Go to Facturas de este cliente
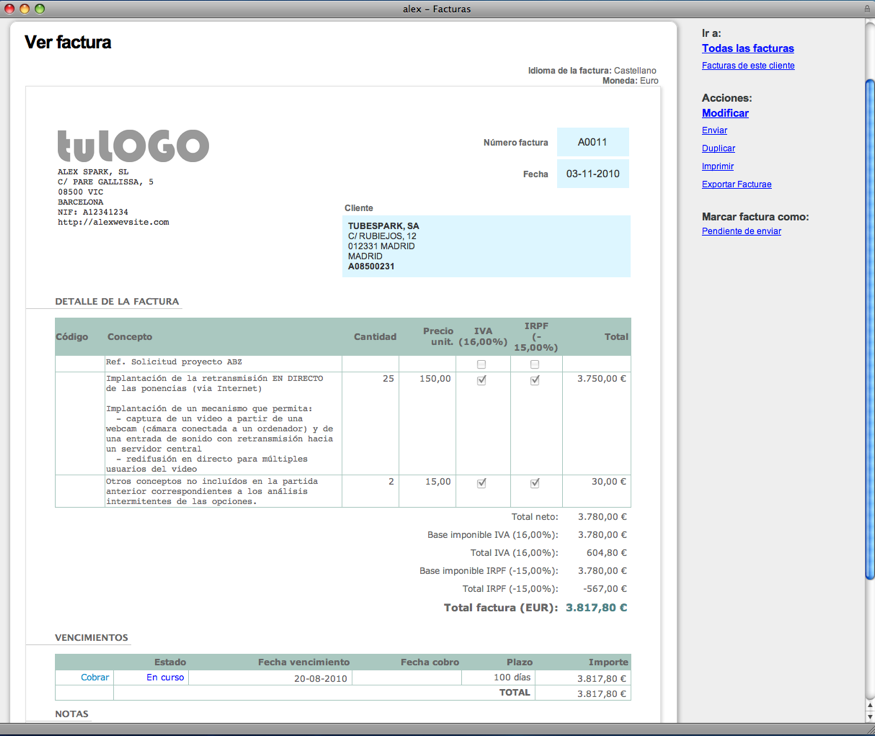 coord(748,66)
